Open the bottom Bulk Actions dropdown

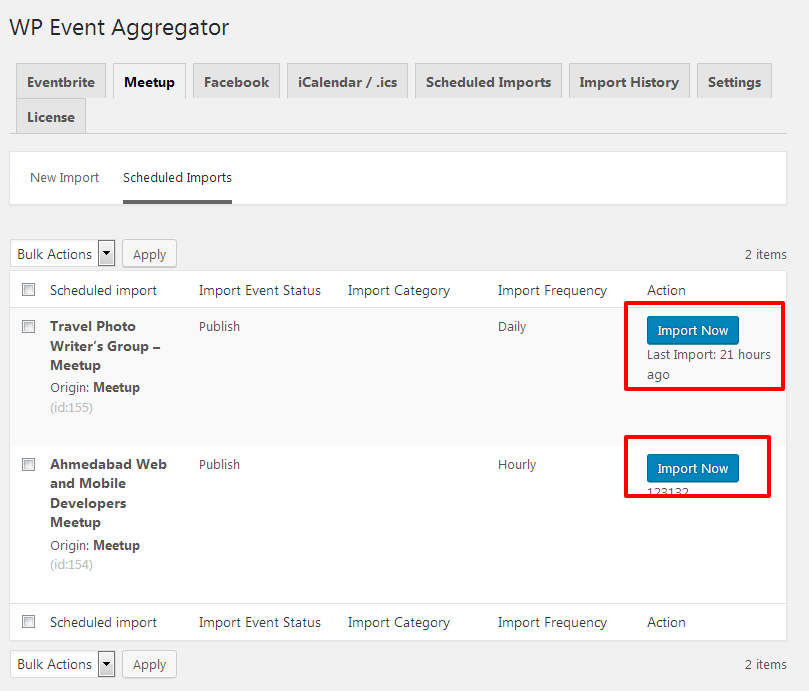62,664
